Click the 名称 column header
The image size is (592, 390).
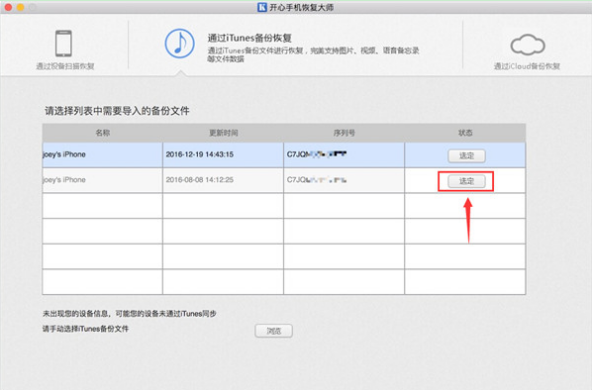pos(102,133)
